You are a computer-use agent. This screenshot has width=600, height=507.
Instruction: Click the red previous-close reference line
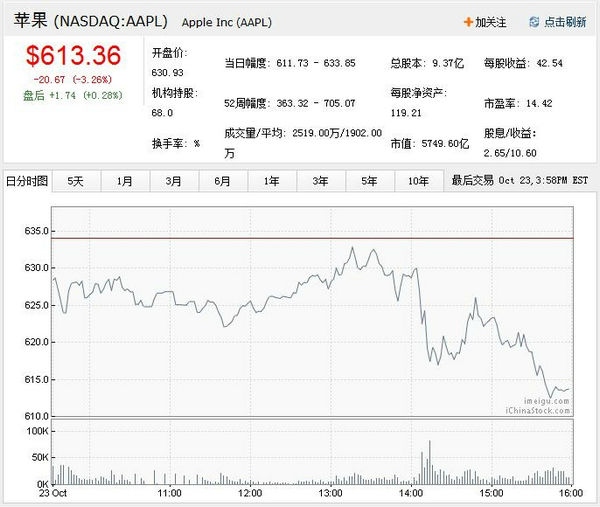(312, 238)
